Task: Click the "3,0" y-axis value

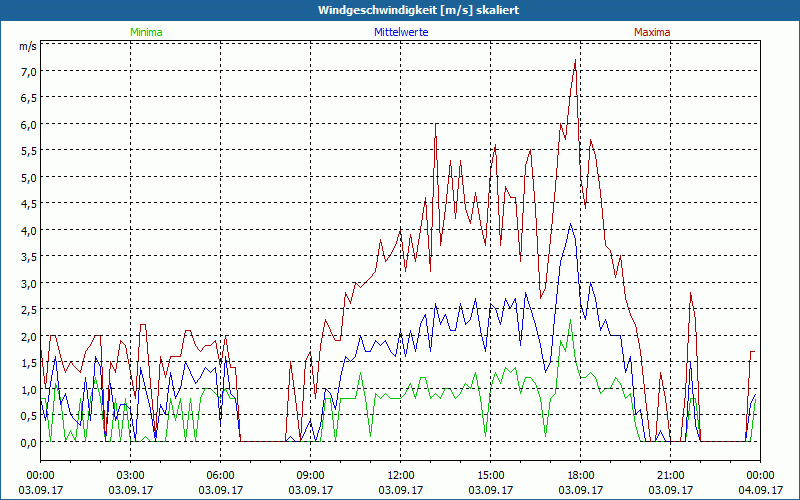Action: tap(28, 284)
